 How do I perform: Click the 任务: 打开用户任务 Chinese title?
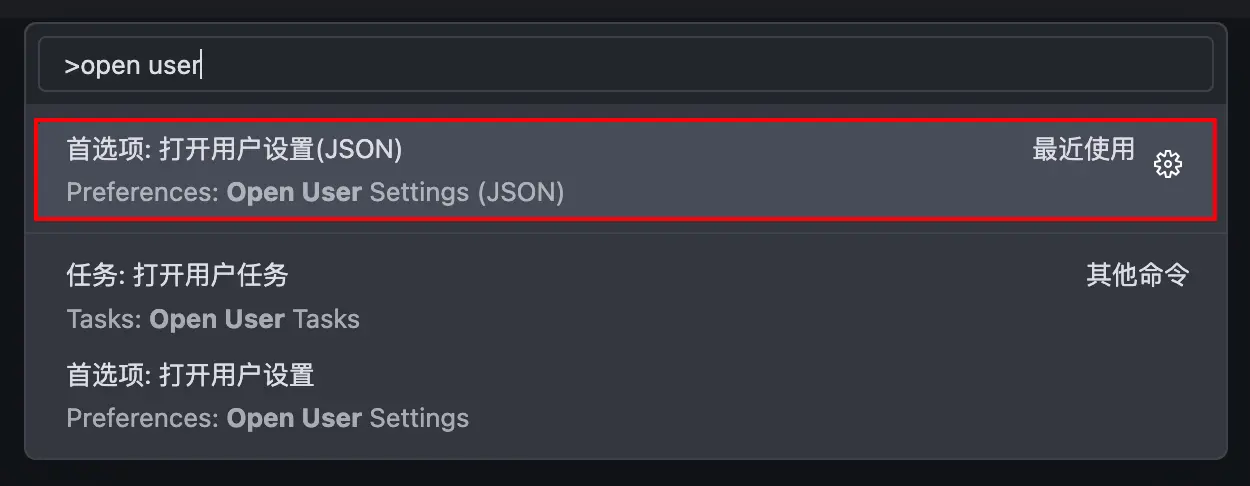coord(177,274)
